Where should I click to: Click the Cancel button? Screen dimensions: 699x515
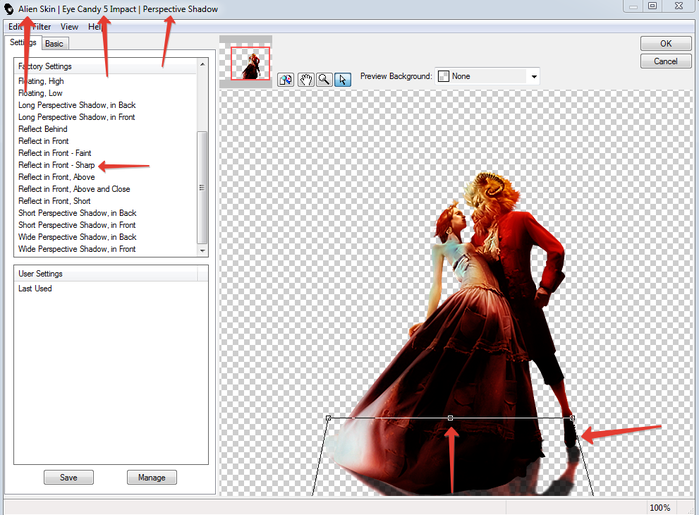666,62
